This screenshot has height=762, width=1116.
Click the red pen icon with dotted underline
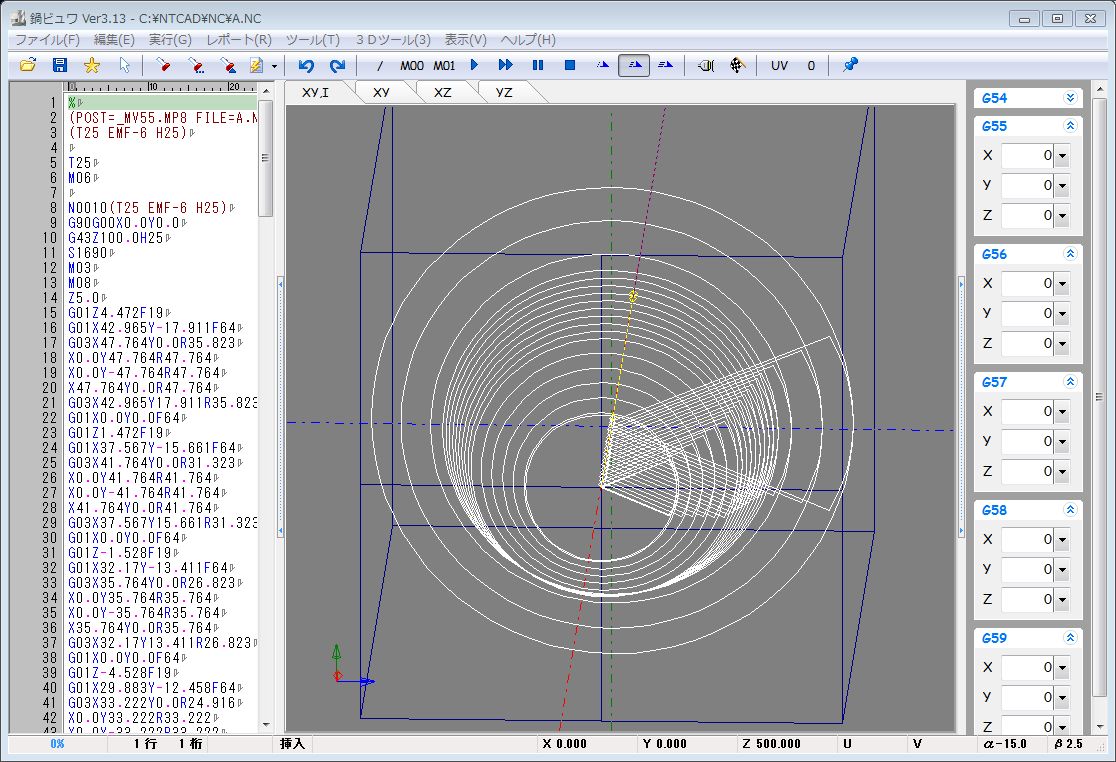(196, 65)
